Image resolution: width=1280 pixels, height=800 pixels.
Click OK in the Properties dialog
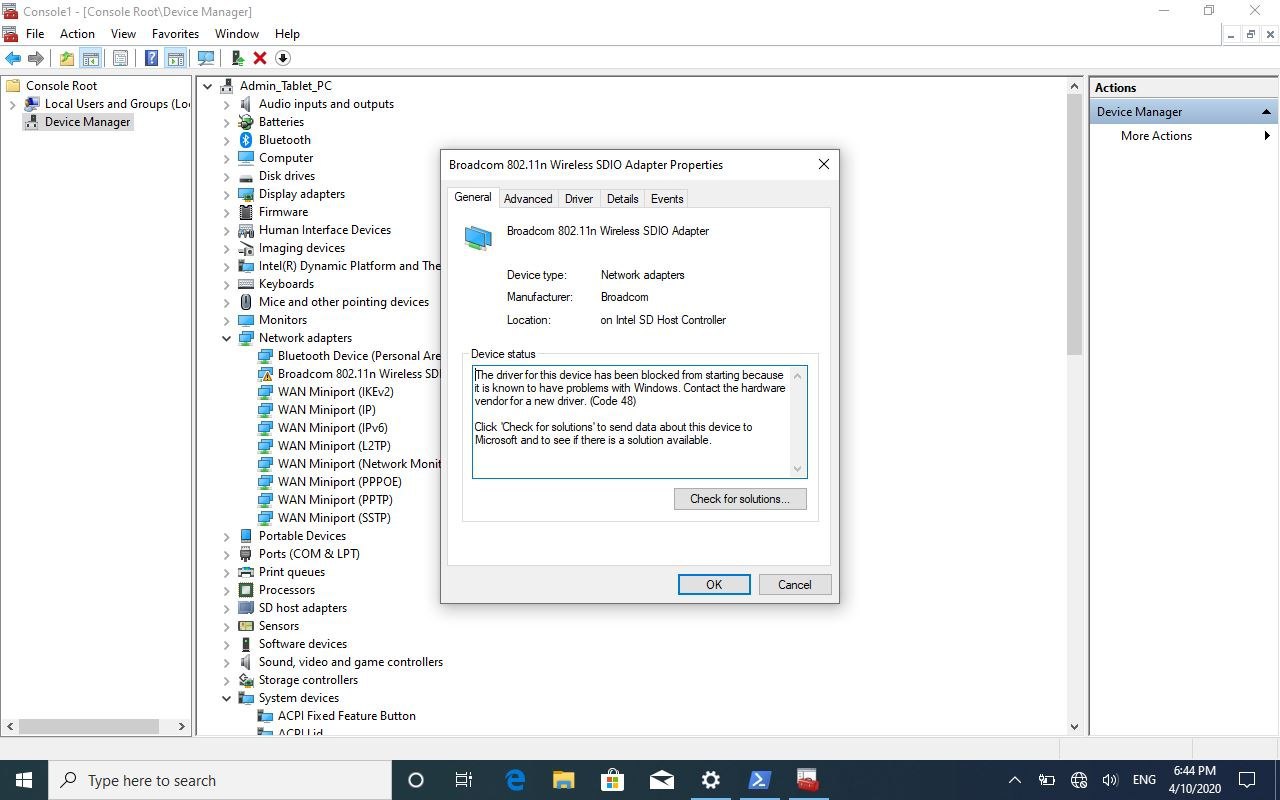point(714,585)
